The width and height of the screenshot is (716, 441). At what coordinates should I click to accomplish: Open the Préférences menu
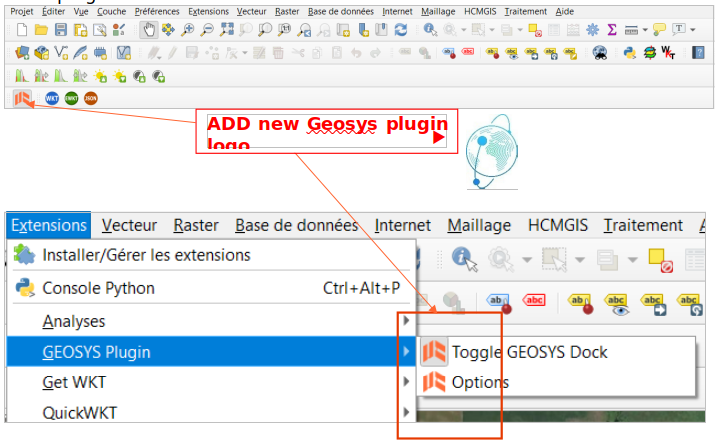tap(157, 11)
